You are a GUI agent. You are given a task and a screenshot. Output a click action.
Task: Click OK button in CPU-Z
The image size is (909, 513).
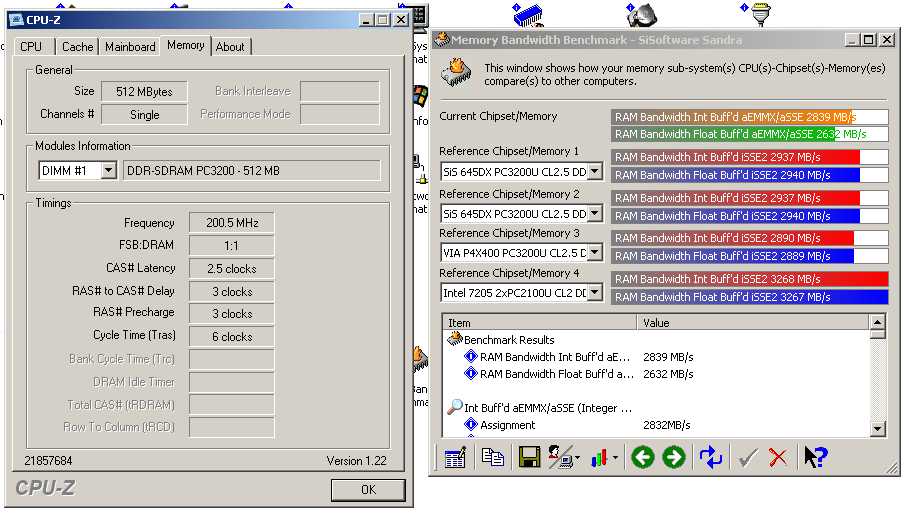368,490
